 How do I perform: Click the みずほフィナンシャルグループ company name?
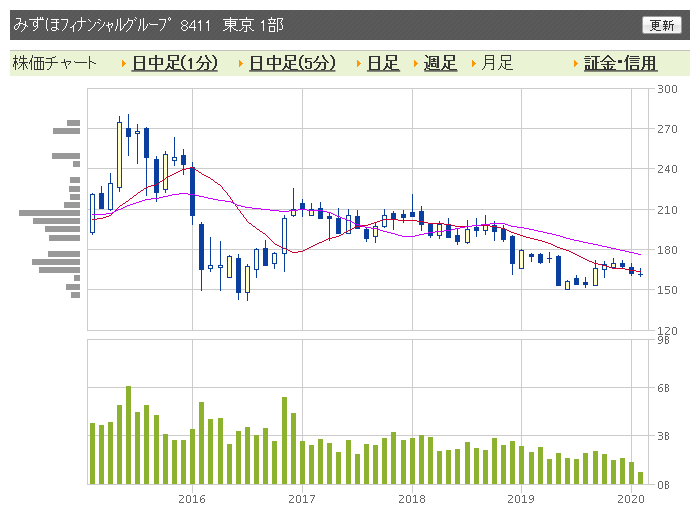point(92,25)
